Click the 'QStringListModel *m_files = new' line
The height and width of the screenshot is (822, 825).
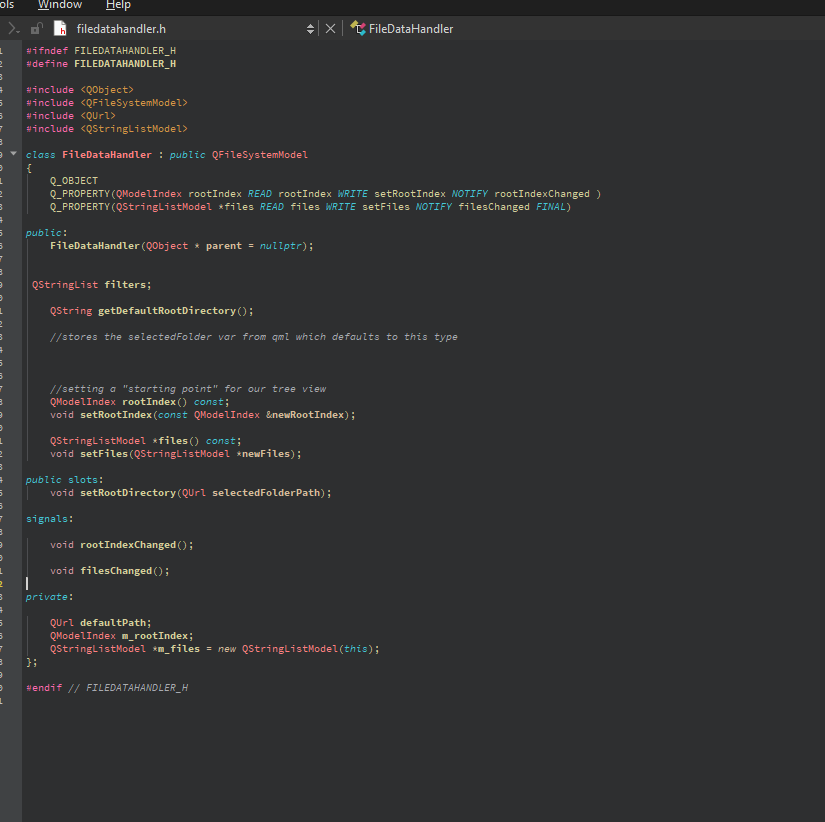[x=215, y=649]
